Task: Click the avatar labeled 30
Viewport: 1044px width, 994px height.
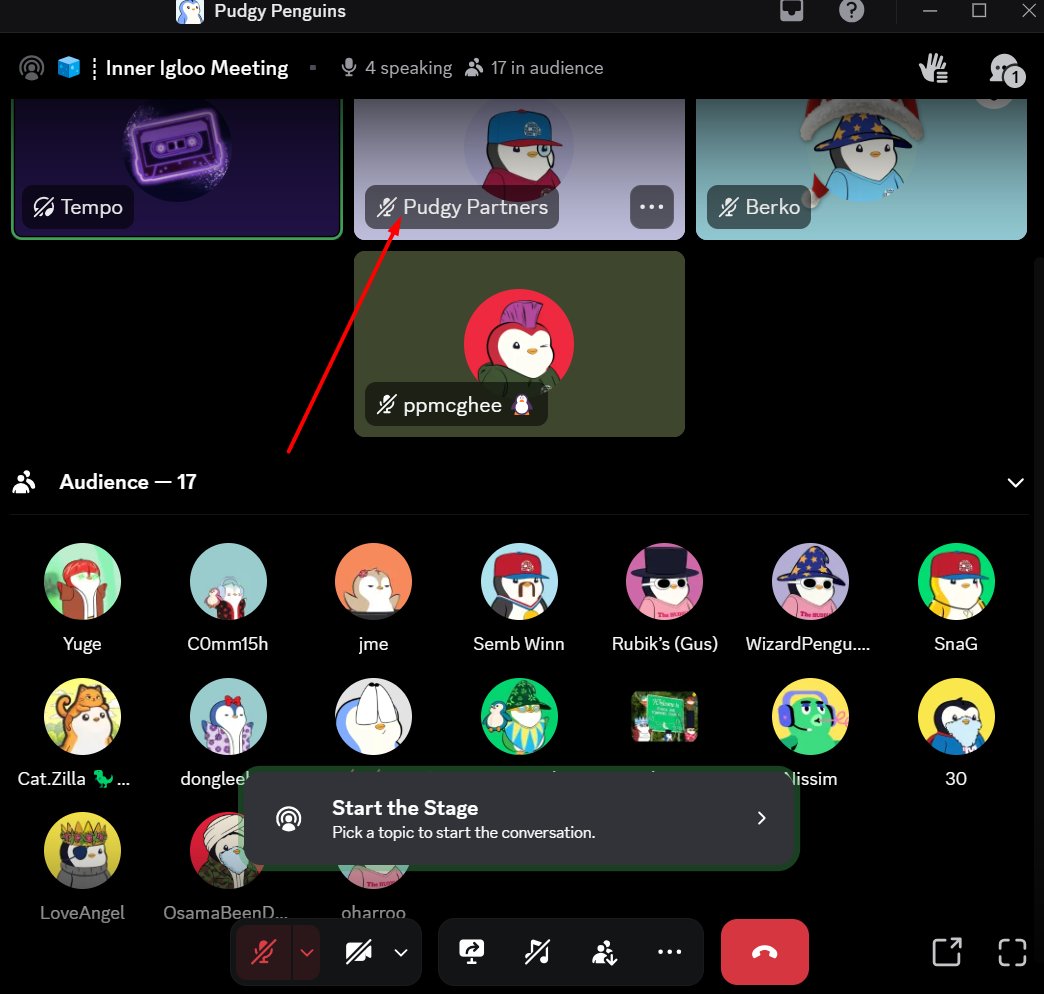Action: [x=955, y=716]
